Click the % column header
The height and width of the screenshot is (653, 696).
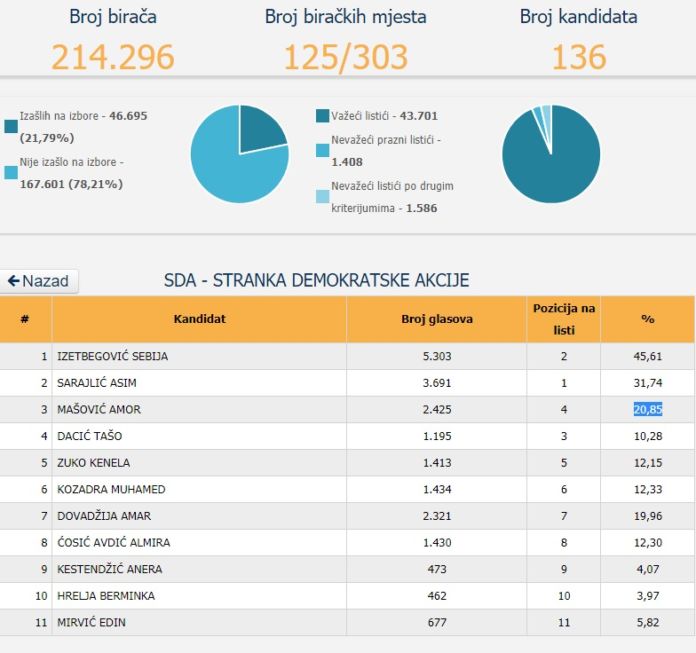point(647,319)
